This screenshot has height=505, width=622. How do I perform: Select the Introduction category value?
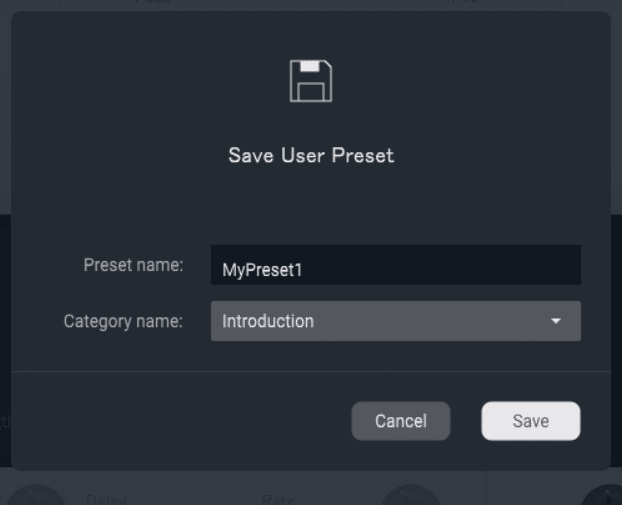point(268,321)
